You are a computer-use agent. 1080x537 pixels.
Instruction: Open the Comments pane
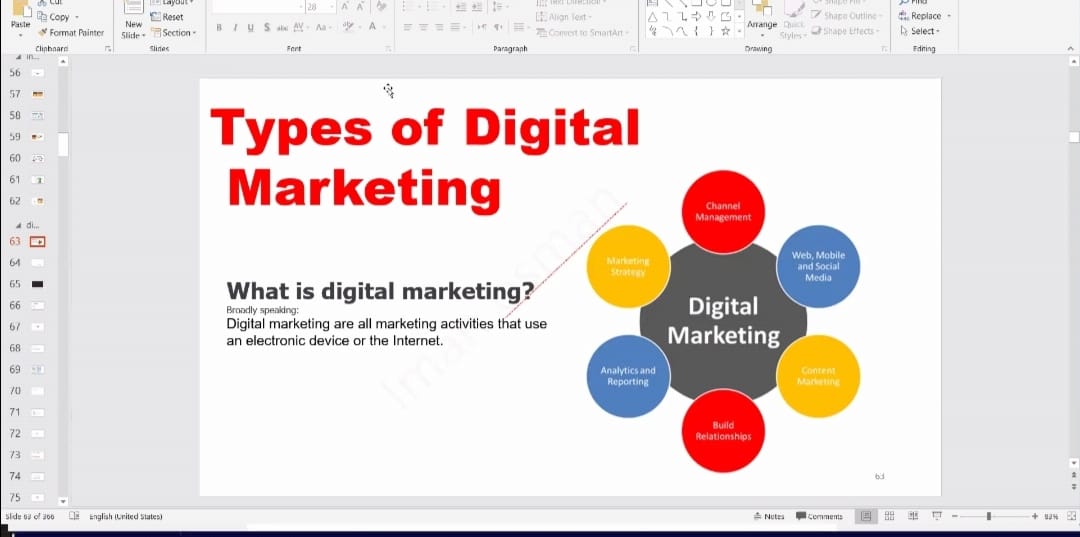tap(819, 516)
